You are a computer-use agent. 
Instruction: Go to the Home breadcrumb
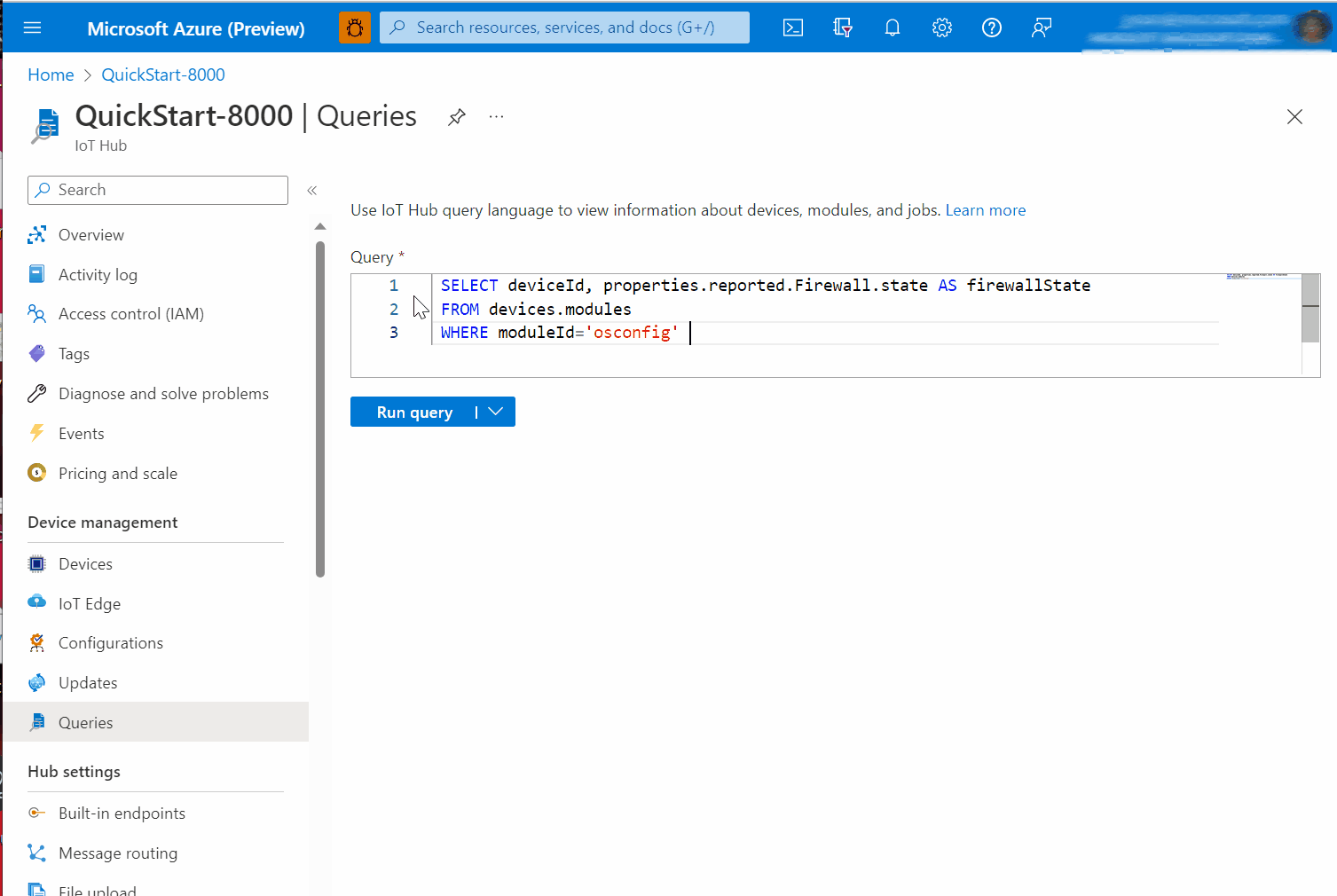point(51,75)
